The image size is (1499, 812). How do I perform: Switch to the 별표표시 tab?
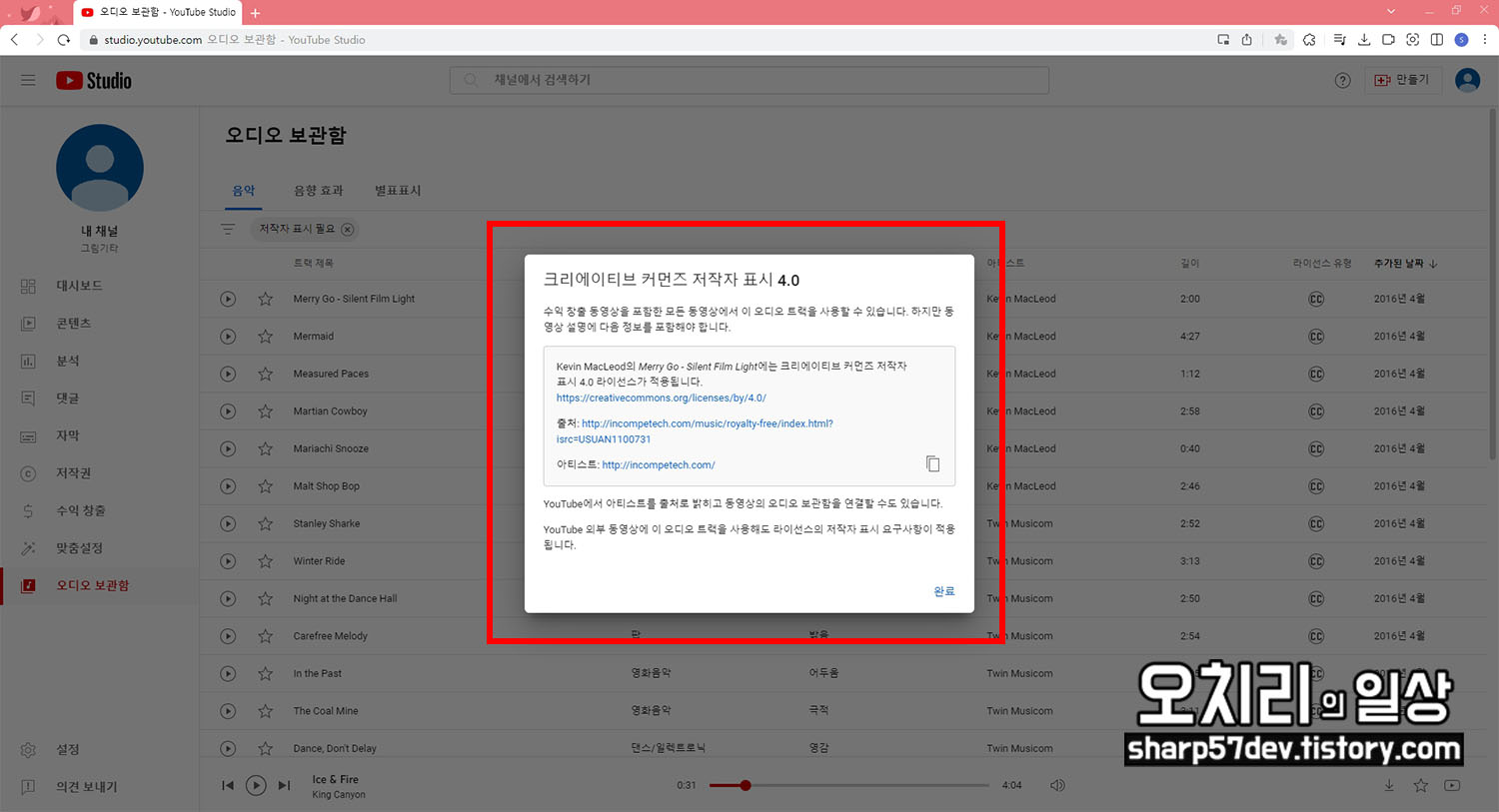tap(398, 190)
